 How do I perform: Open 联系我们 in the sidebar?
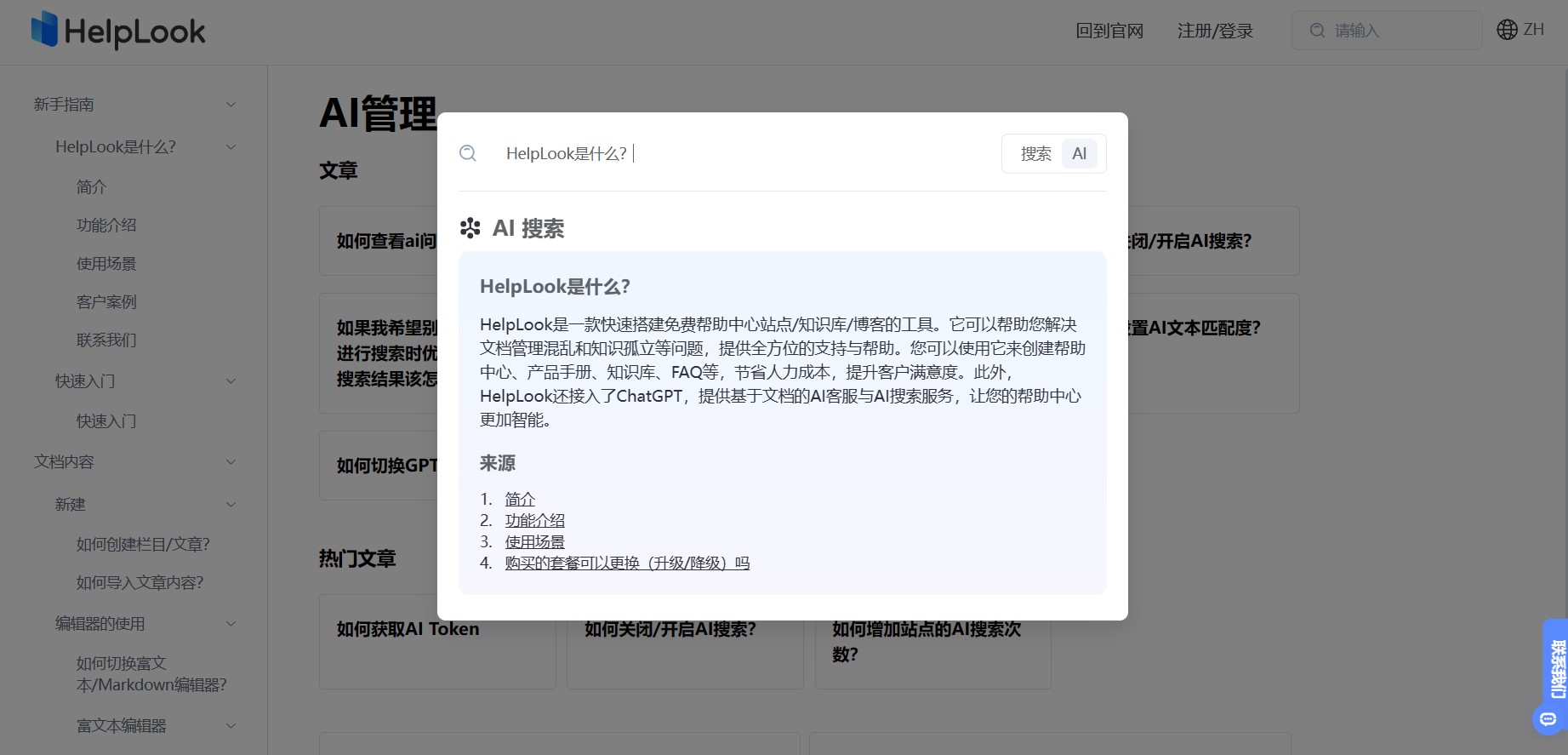point(106,340)
